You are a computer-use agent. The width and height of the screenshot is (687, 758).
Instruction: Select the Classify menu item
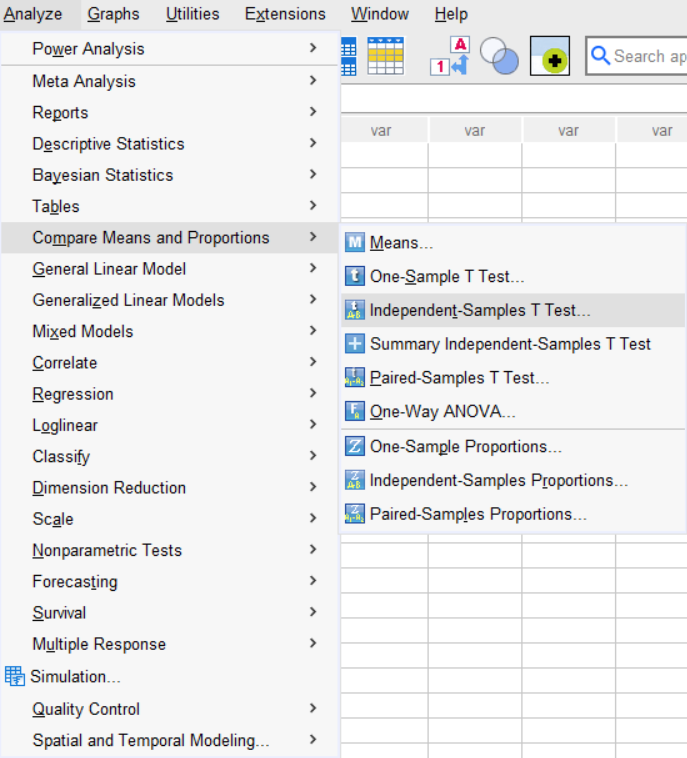click(169, 456)
